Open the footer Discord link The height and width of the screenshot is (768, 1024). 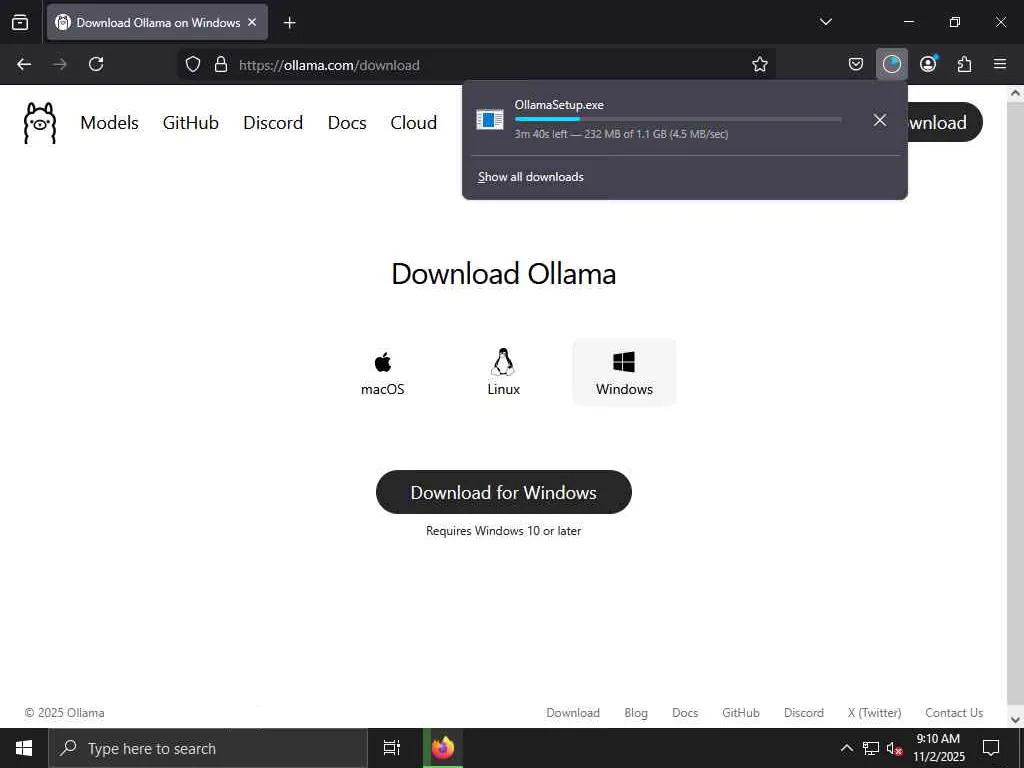[x=803, y=712]
